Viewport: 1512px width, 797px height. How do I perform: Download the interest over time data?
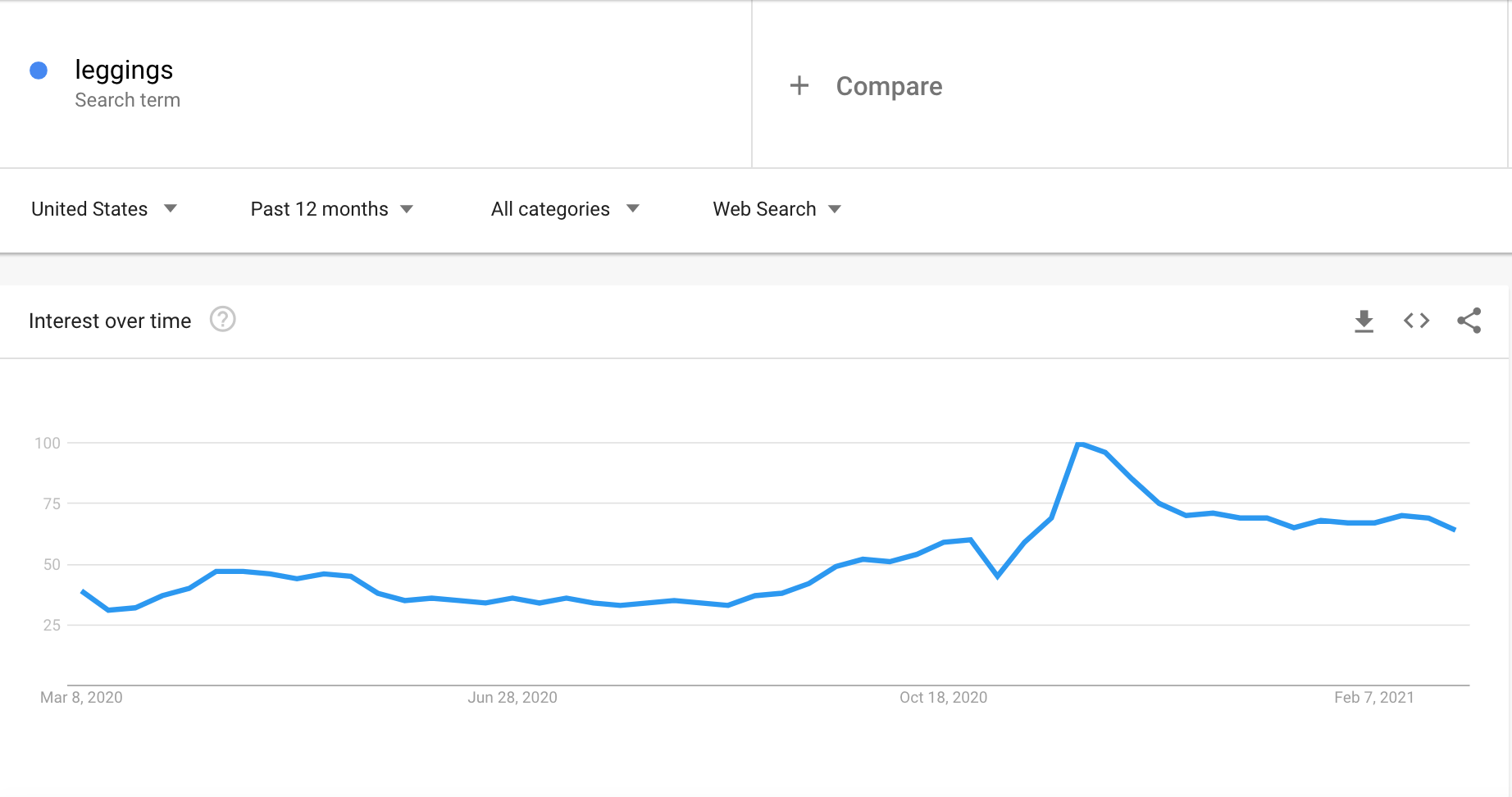(1364, 321)
